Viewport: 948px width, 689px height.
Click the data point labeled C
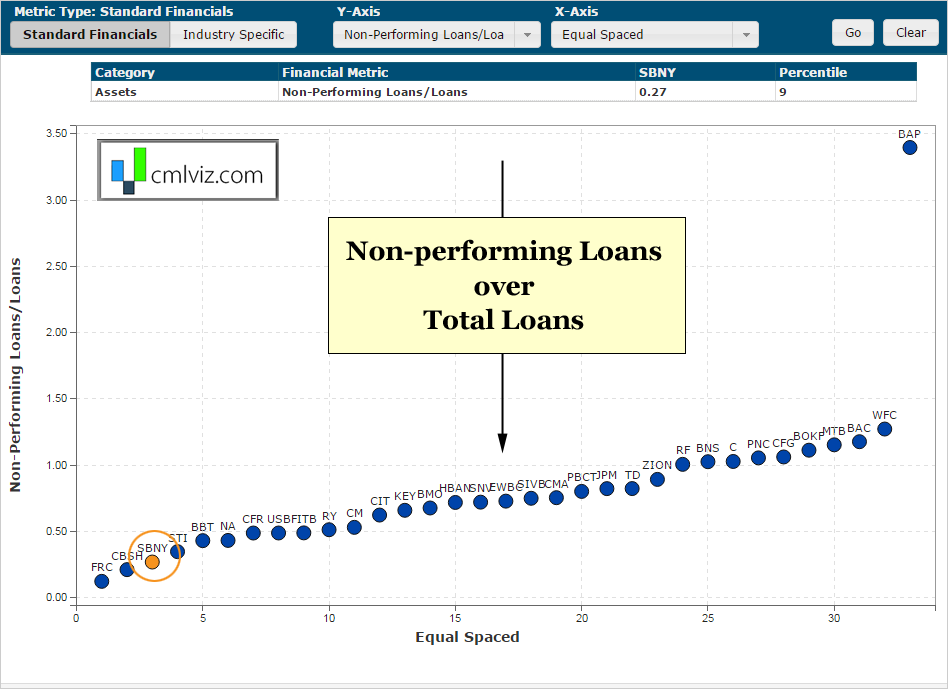(x=733, y=462)
